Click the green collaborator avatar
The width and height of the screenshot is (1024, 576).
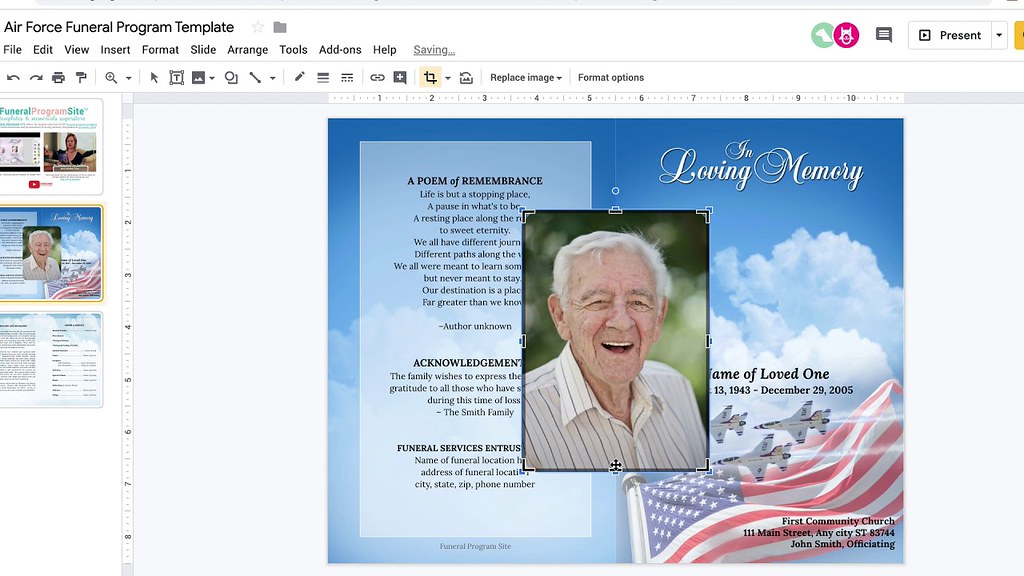822,35
